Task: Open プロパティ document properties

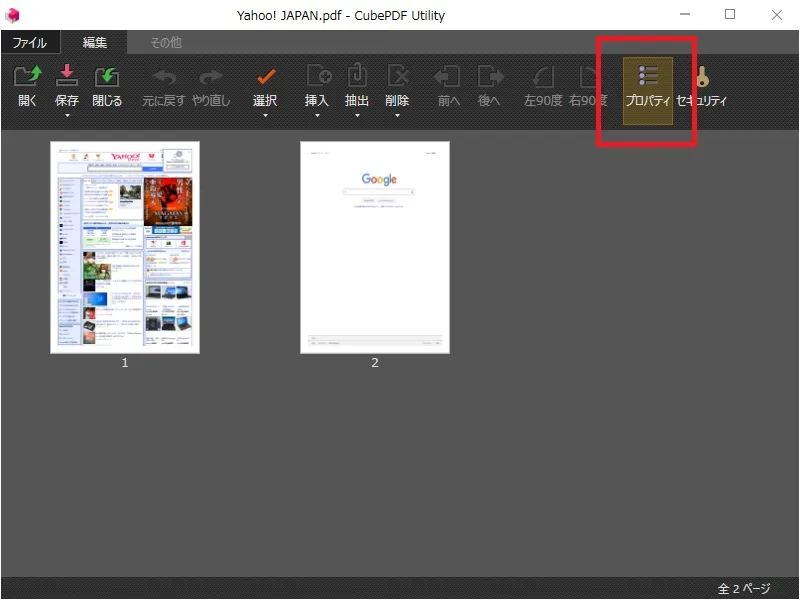Action: tap(647, 91)
